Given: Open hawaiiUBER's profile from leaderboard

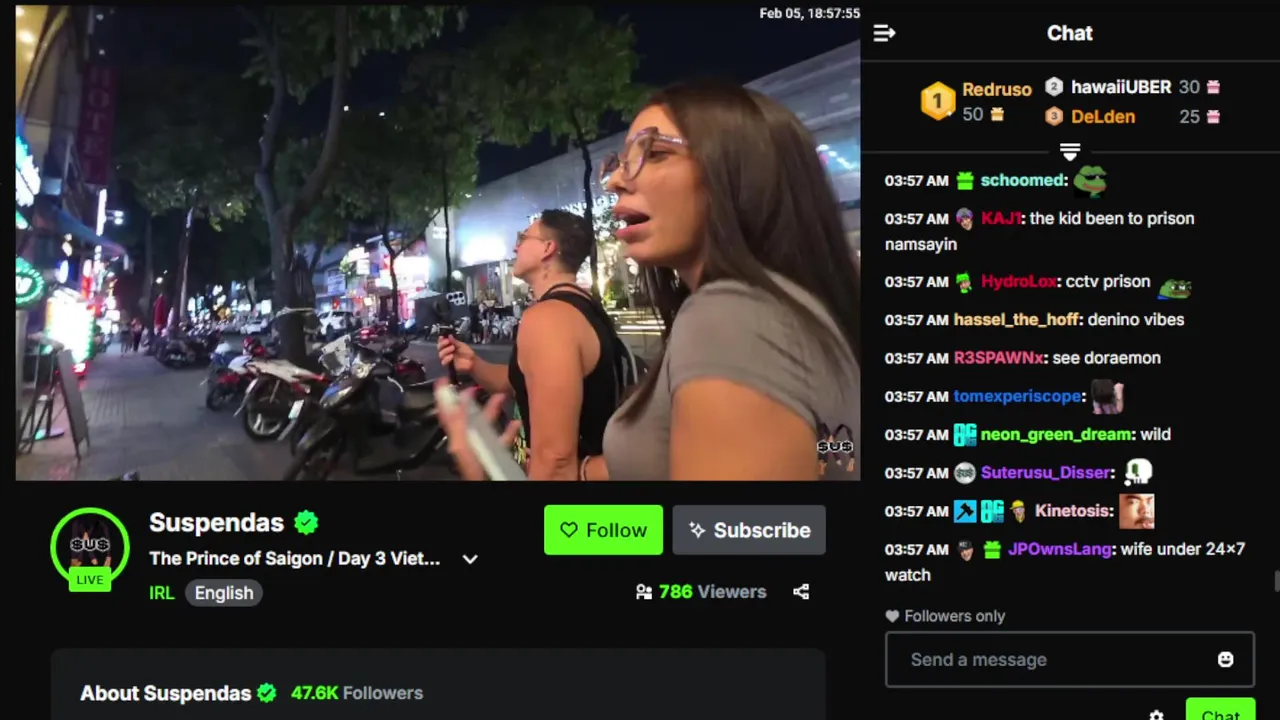Looking at the screenshot, I should (x=1121, y=87).
